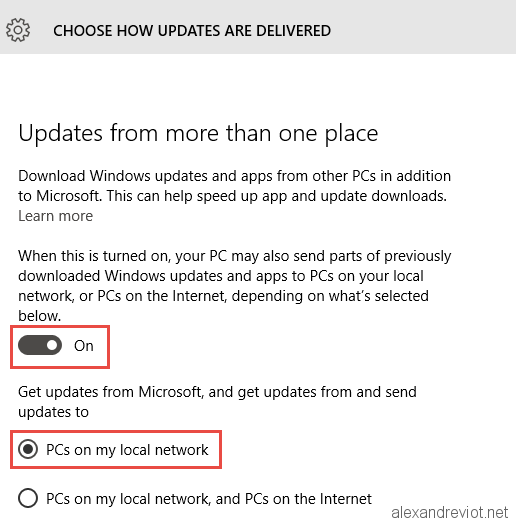The height and width of the screenshot is (527, 516).
Task: Click the Settings gear icon
Action: click(x=18, y=30)
